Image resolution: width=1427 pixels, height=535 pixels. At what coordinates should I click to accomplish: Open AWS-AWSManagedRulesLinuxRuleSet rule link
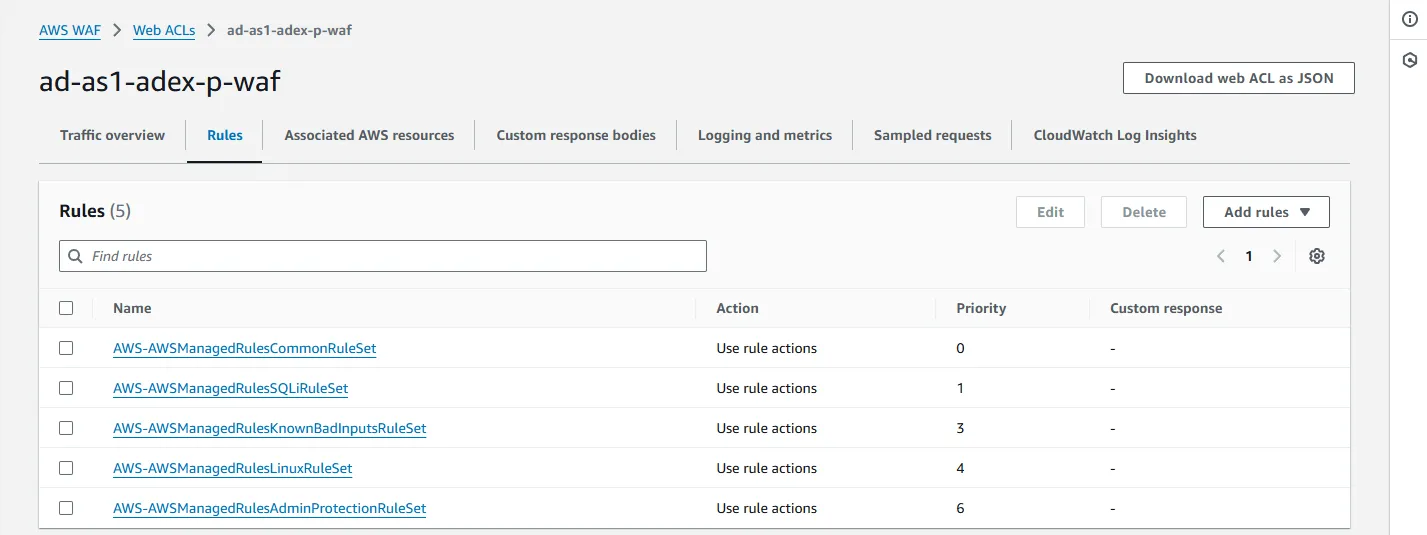[232, 468]
